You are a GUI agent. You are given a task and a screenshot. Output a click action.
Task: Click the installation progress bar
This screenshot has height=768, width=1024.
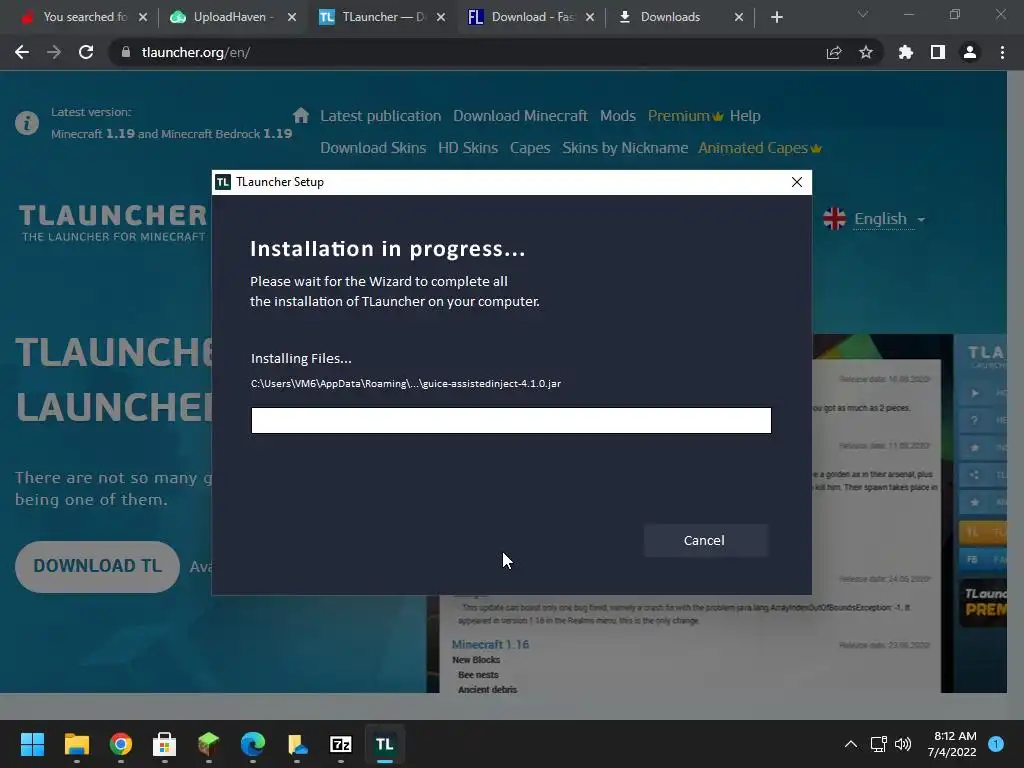click(x=511, y=421)
